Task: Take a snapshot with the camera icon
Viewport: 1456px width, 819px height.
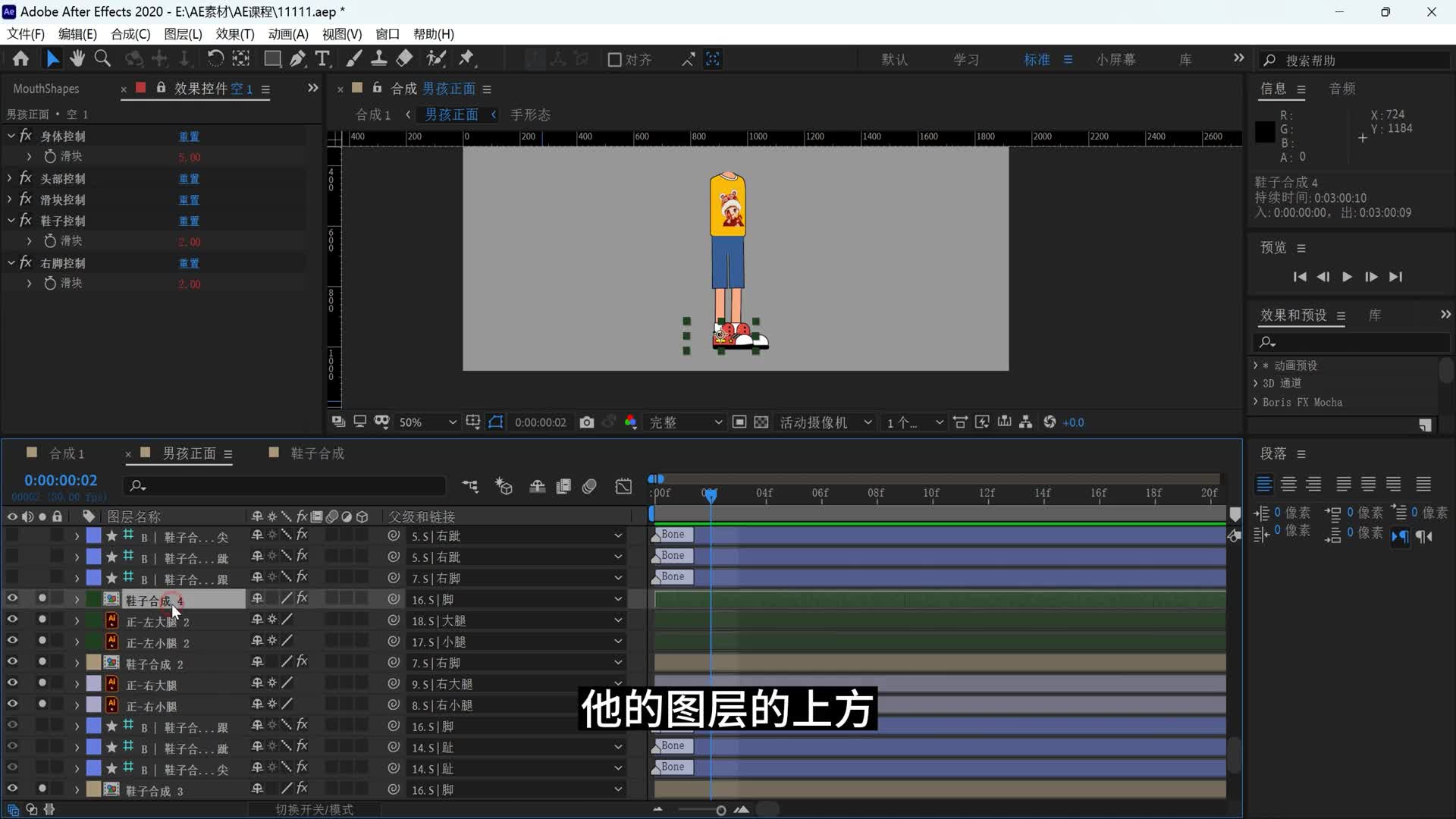Action: coord(587,422)
